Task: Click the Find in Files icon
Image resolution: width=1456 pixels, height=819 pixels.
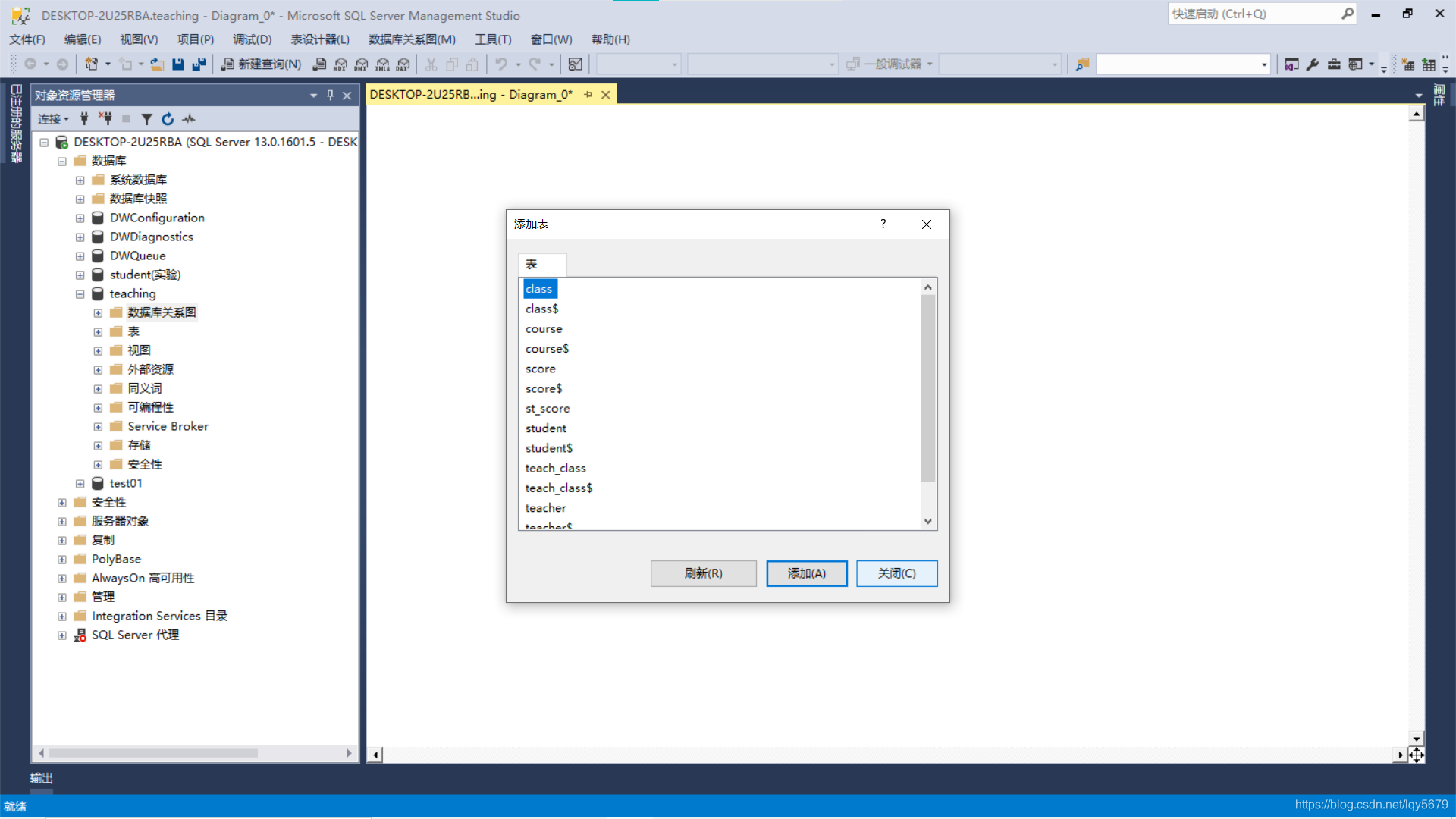Action: click(1082, 64)
